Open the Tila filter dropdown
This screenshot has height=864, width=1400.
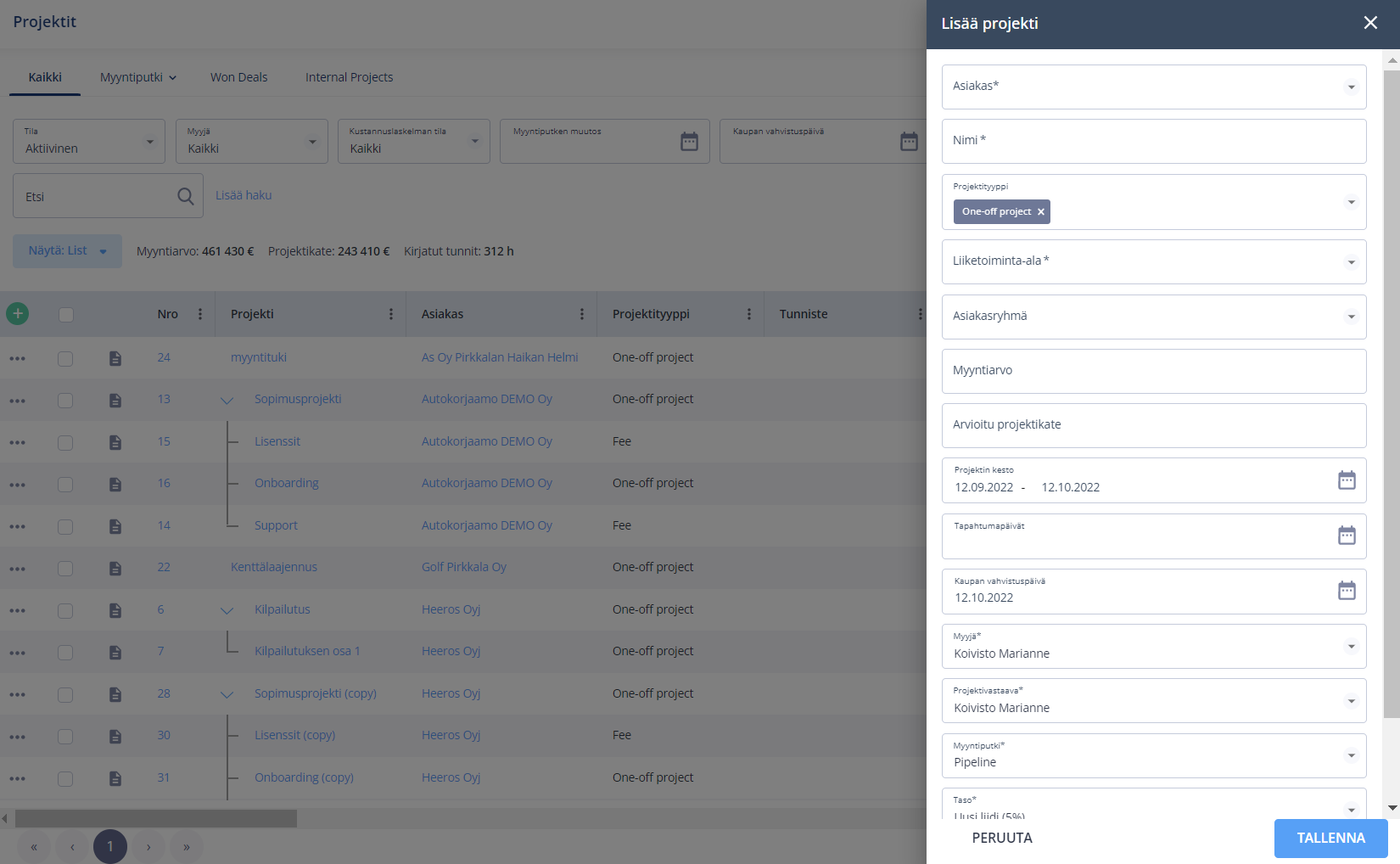tap(88, 141)
